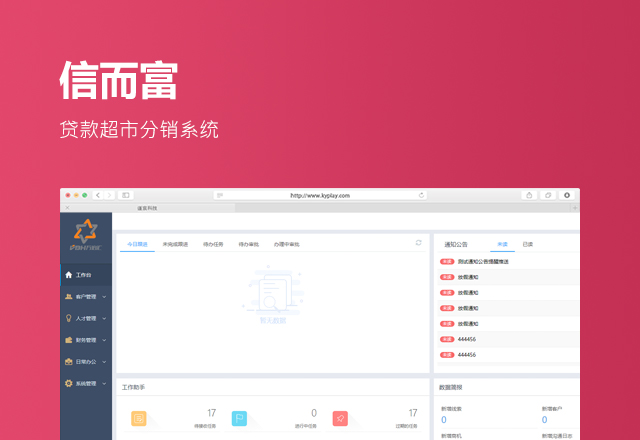Image resolution: width=640 pixels, height=440 pixels.
Task: Click the browser share icon
Action: tap(528, 195)
